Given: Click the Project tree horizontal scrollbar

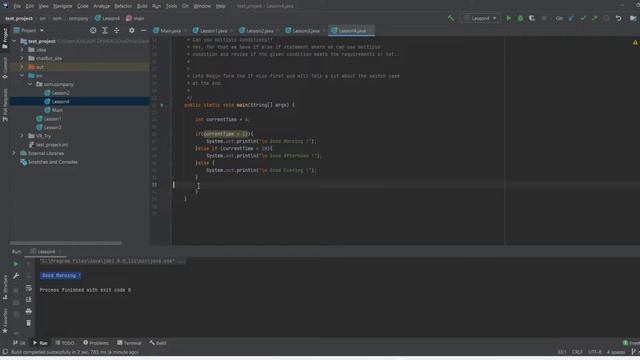Looking at the screenshot, I should pyautogui.click(x=66, y=243).
